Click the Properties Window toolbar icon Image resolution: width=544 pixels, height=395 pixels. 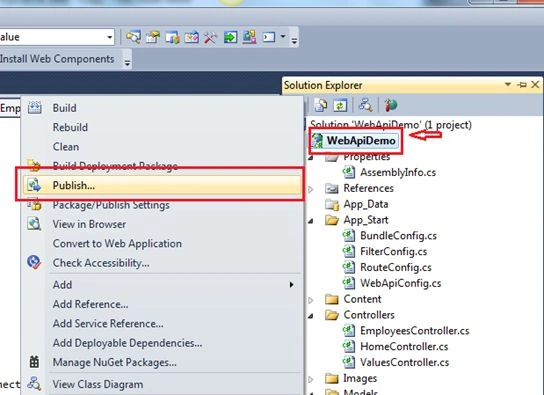[x=153, y=37]
